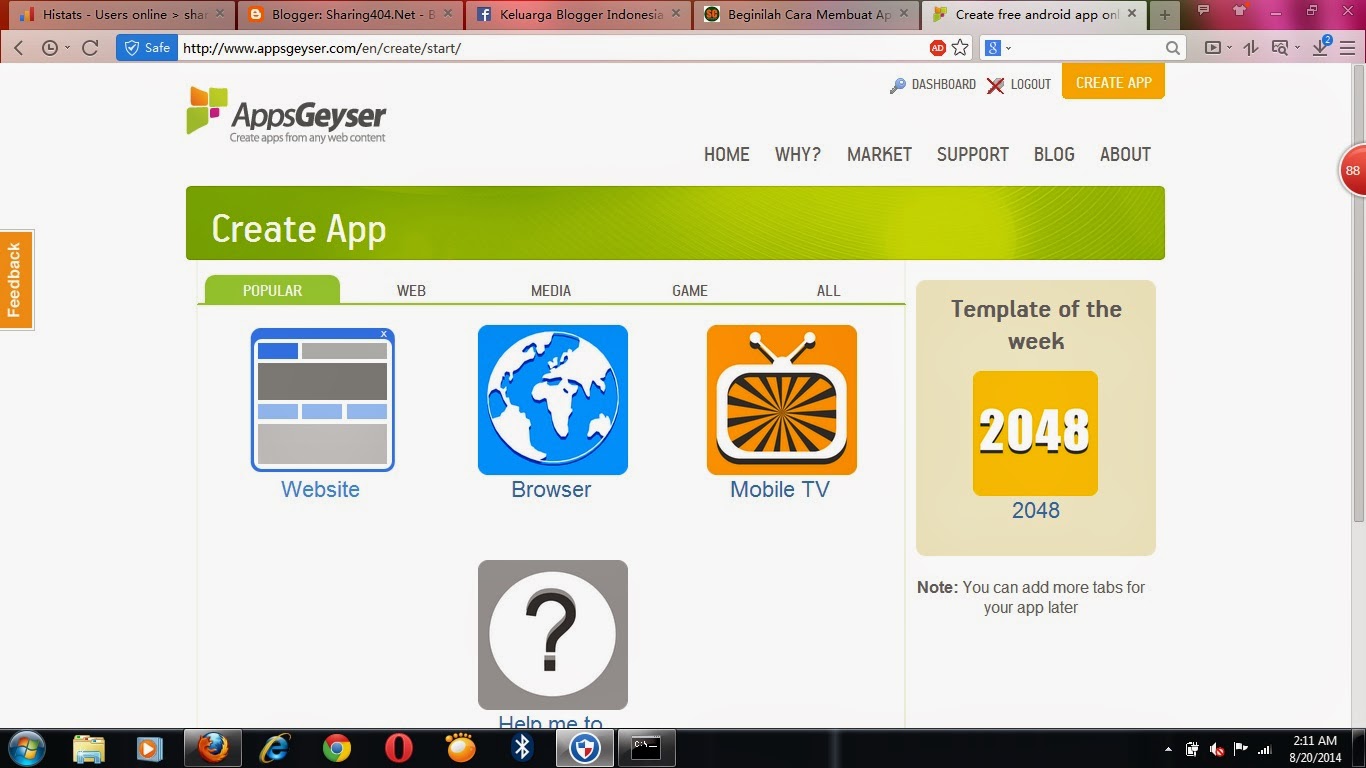Open the downloads arrow icon
The width and height of the screenshot is (1366, 768).
pyautogui.click(x=1320, y=47)
